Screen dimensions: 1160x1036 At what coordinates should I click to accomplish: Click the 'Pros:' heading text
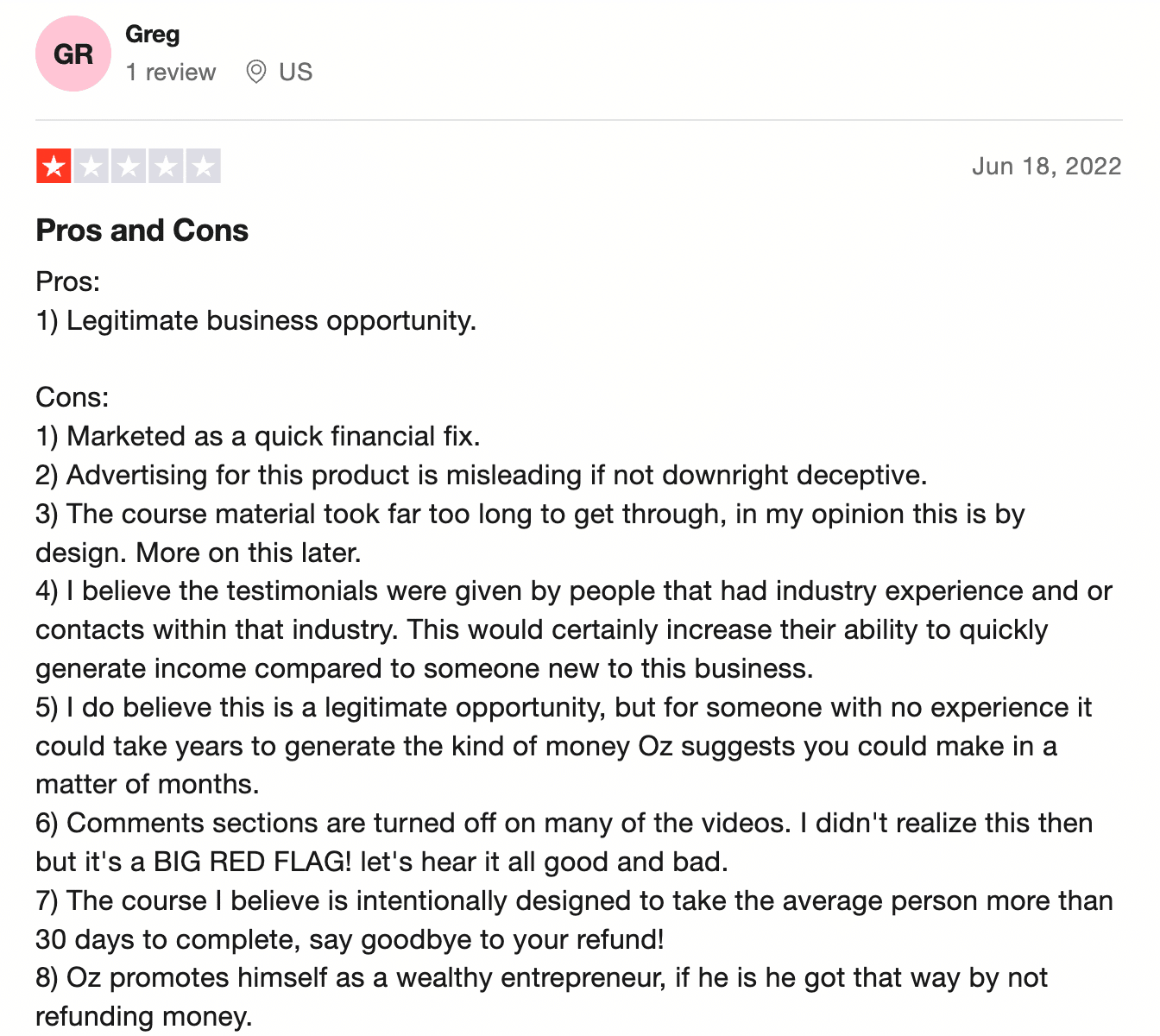[x=68, y=281]
